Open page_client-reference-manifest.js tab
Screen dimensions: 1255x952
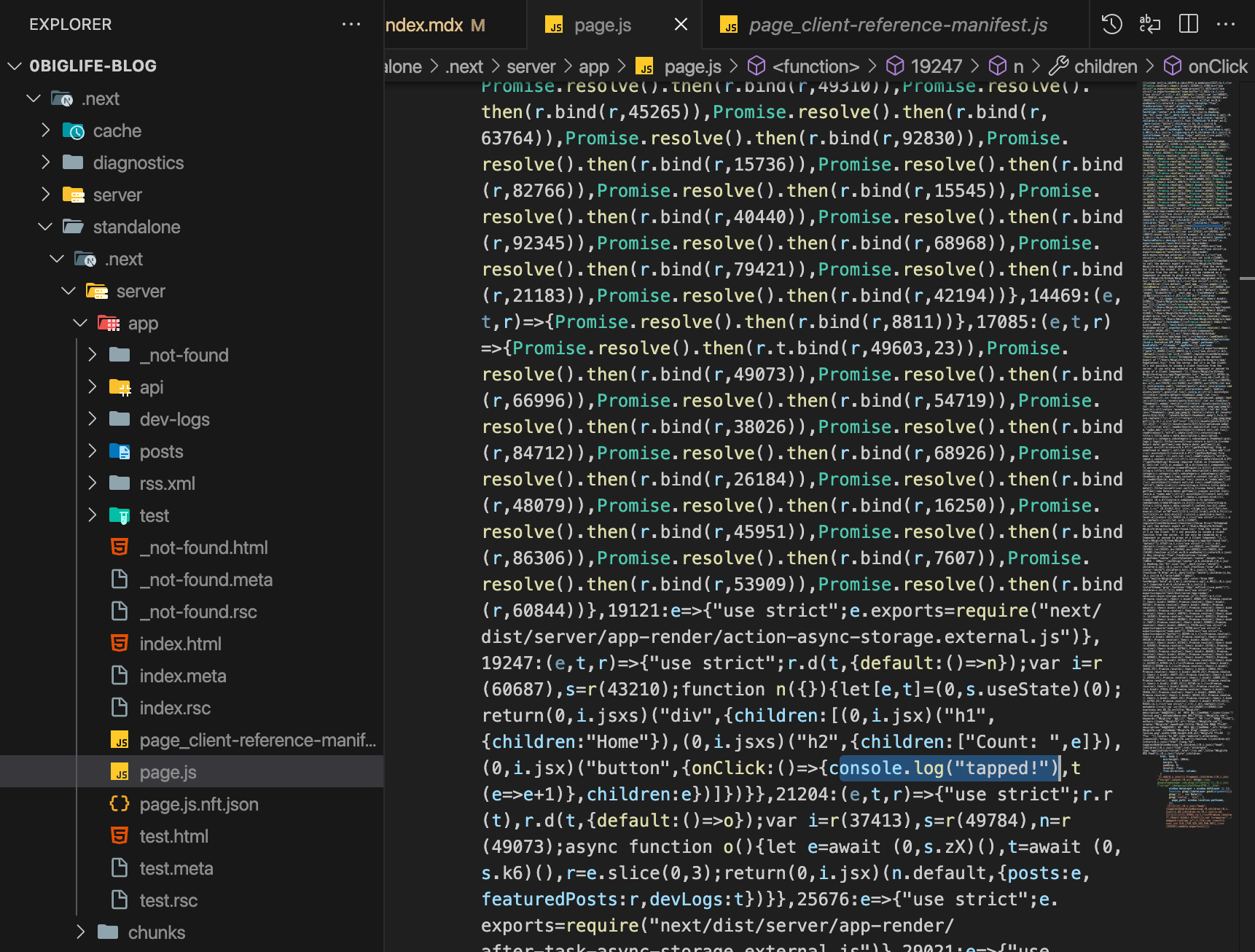897,25
